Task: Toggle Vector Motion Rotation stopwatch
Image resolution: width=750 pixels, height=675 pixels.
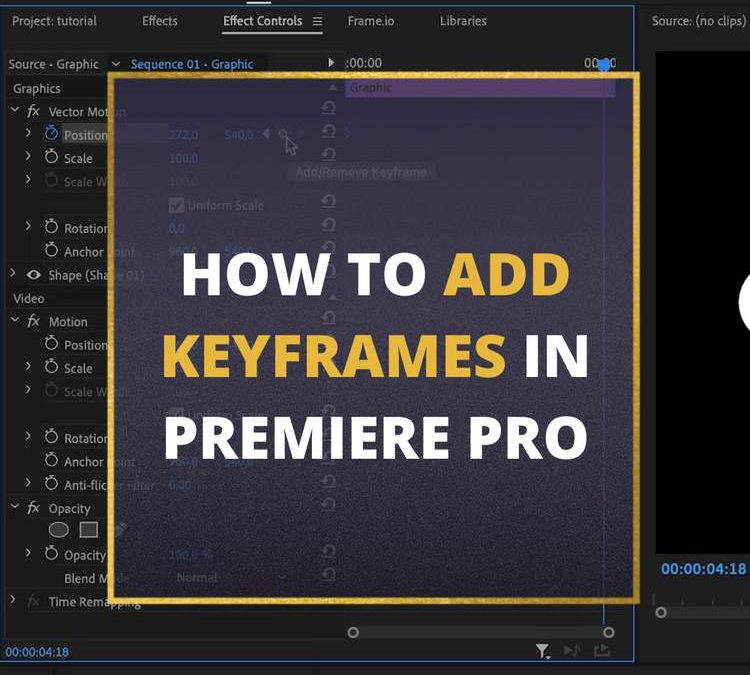Action: [51, 227]
